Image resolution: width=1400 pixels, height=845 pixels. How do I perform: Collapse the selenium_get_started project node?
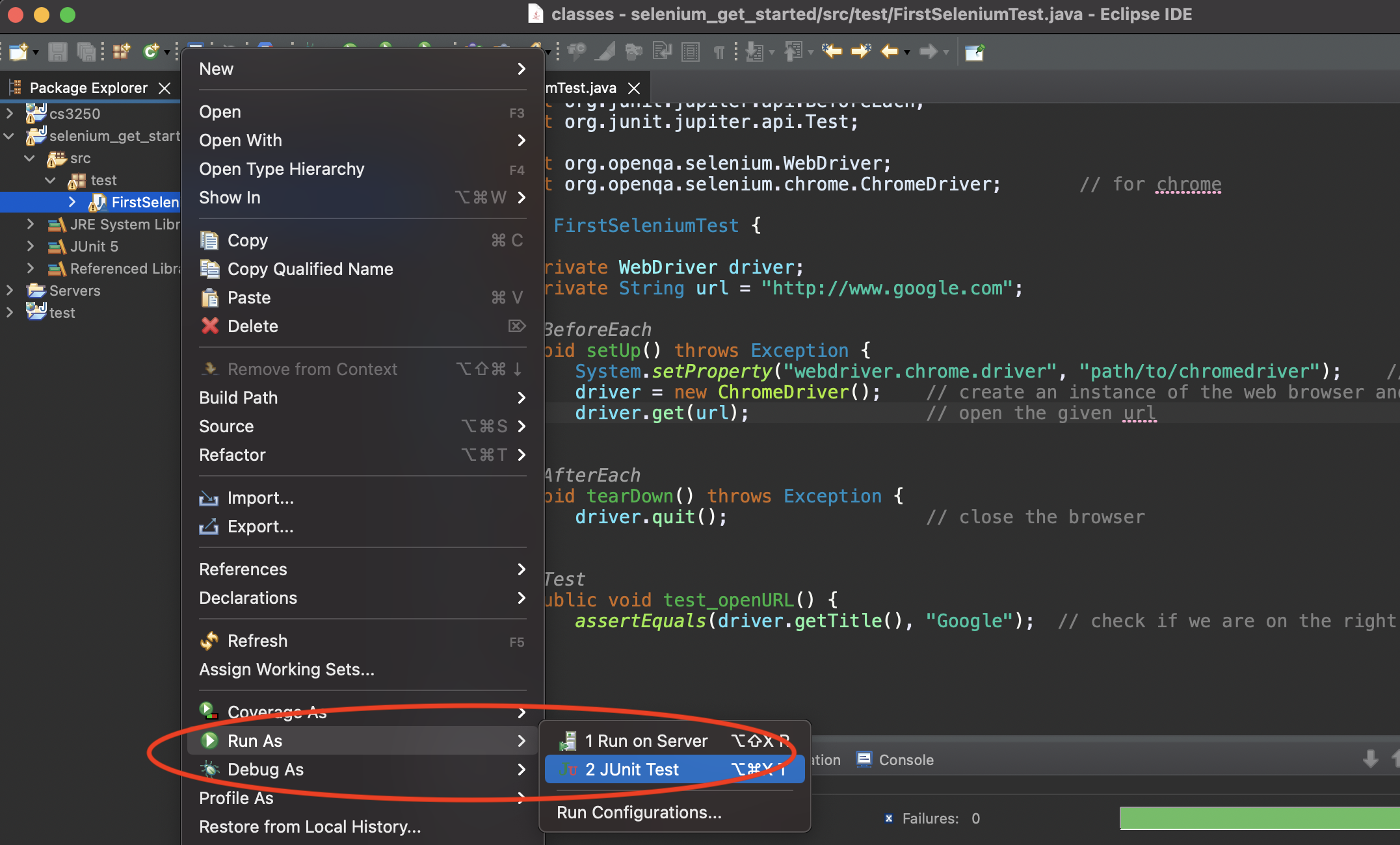[x=9, y=136]
